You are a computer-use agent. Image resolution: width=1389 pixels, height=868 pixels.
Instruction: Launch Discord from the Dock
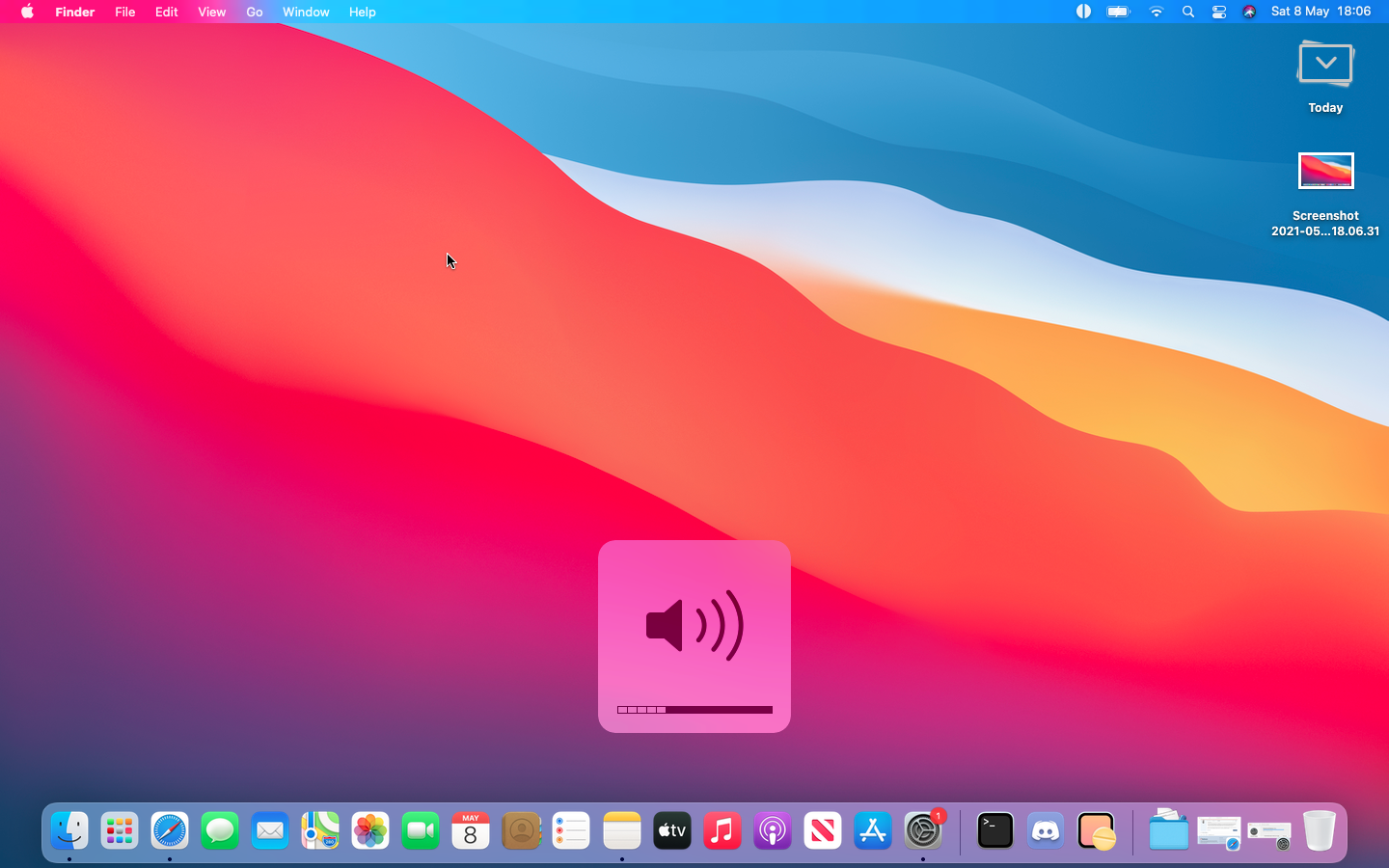coord(1046,830)
